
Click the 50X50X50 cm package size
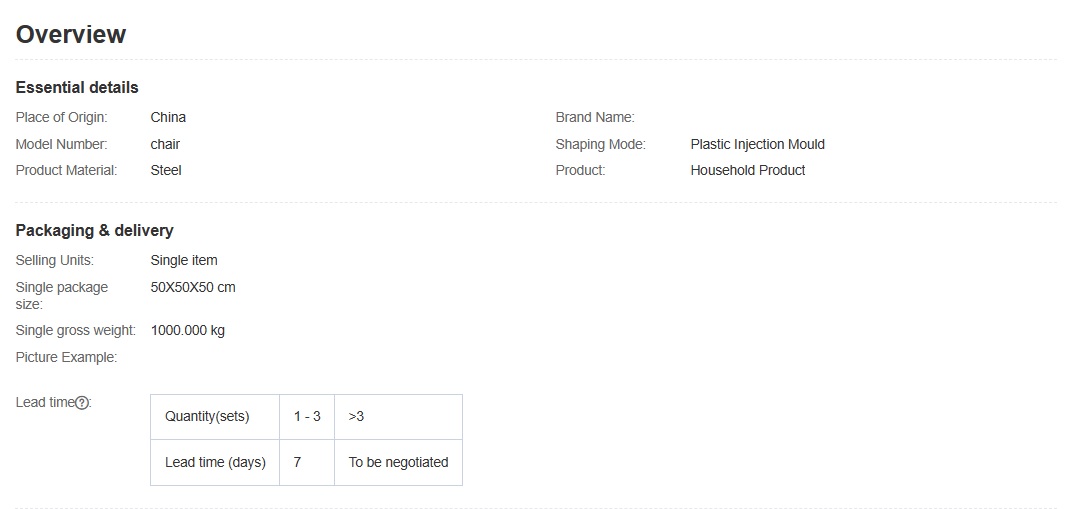193,287
